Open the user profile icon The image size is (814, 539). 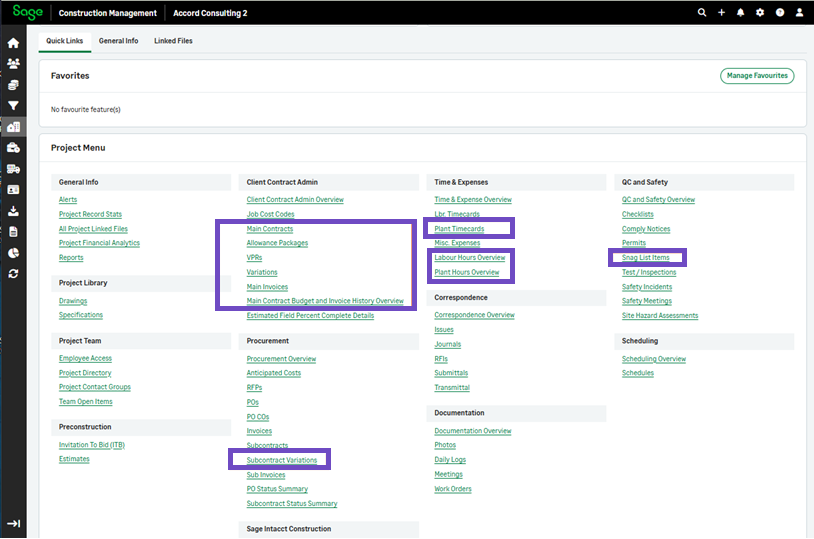(799, 13)
